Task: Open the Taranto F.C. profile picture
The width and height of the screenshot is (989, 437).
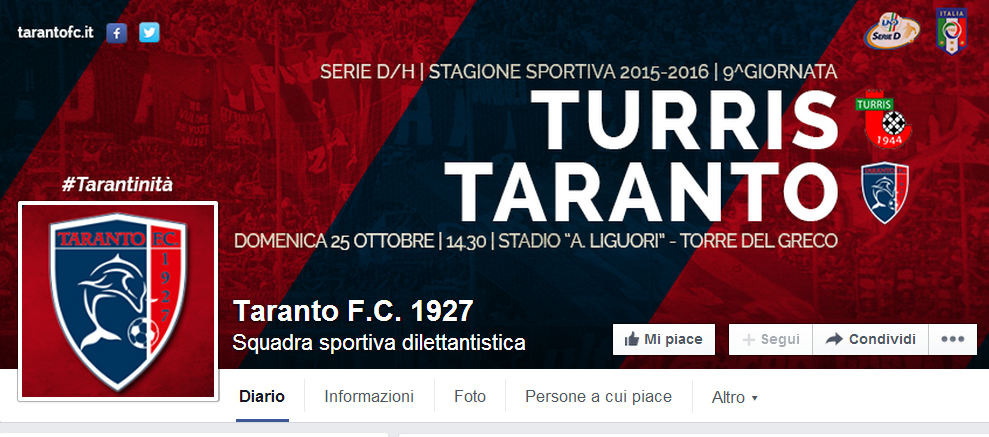Action: (x=118, y=301)
